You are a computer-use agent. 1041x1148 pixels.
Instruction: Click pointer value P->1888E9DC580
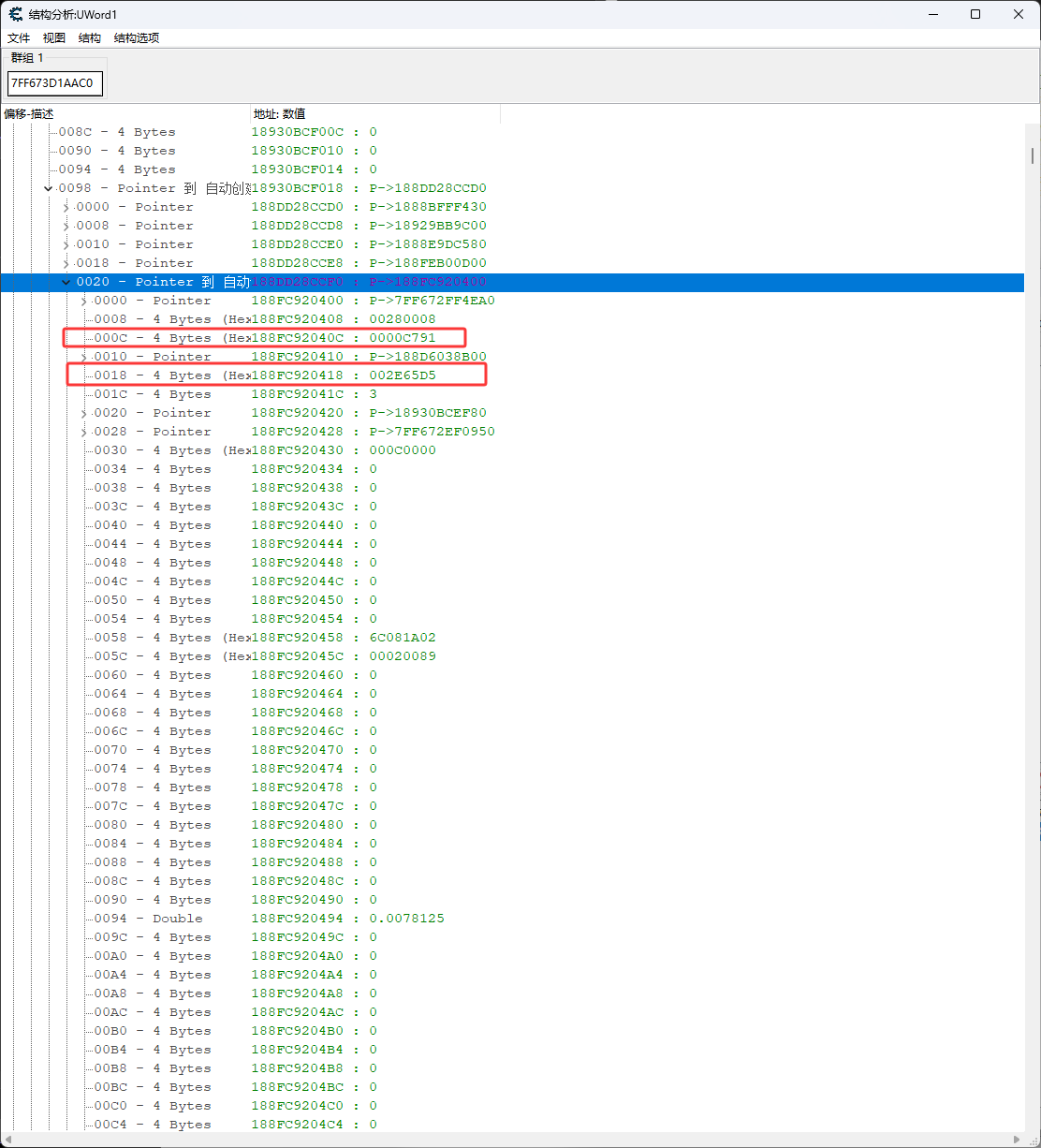point(428,244)
